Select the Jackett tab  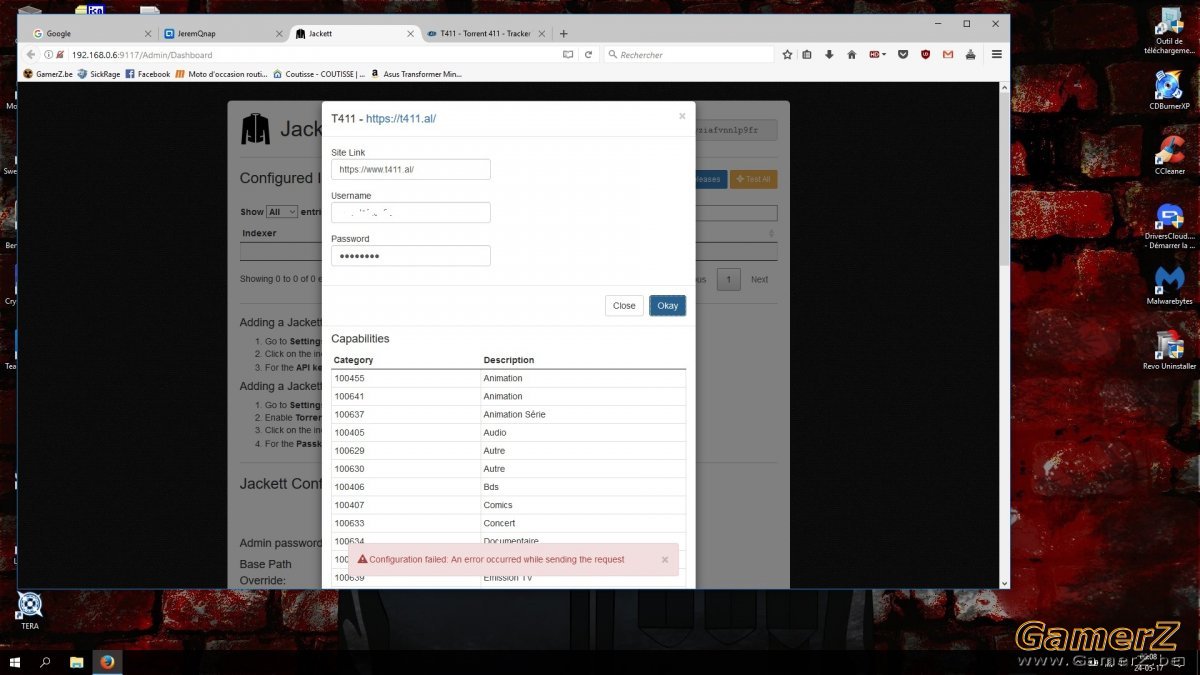pos(354,34)
